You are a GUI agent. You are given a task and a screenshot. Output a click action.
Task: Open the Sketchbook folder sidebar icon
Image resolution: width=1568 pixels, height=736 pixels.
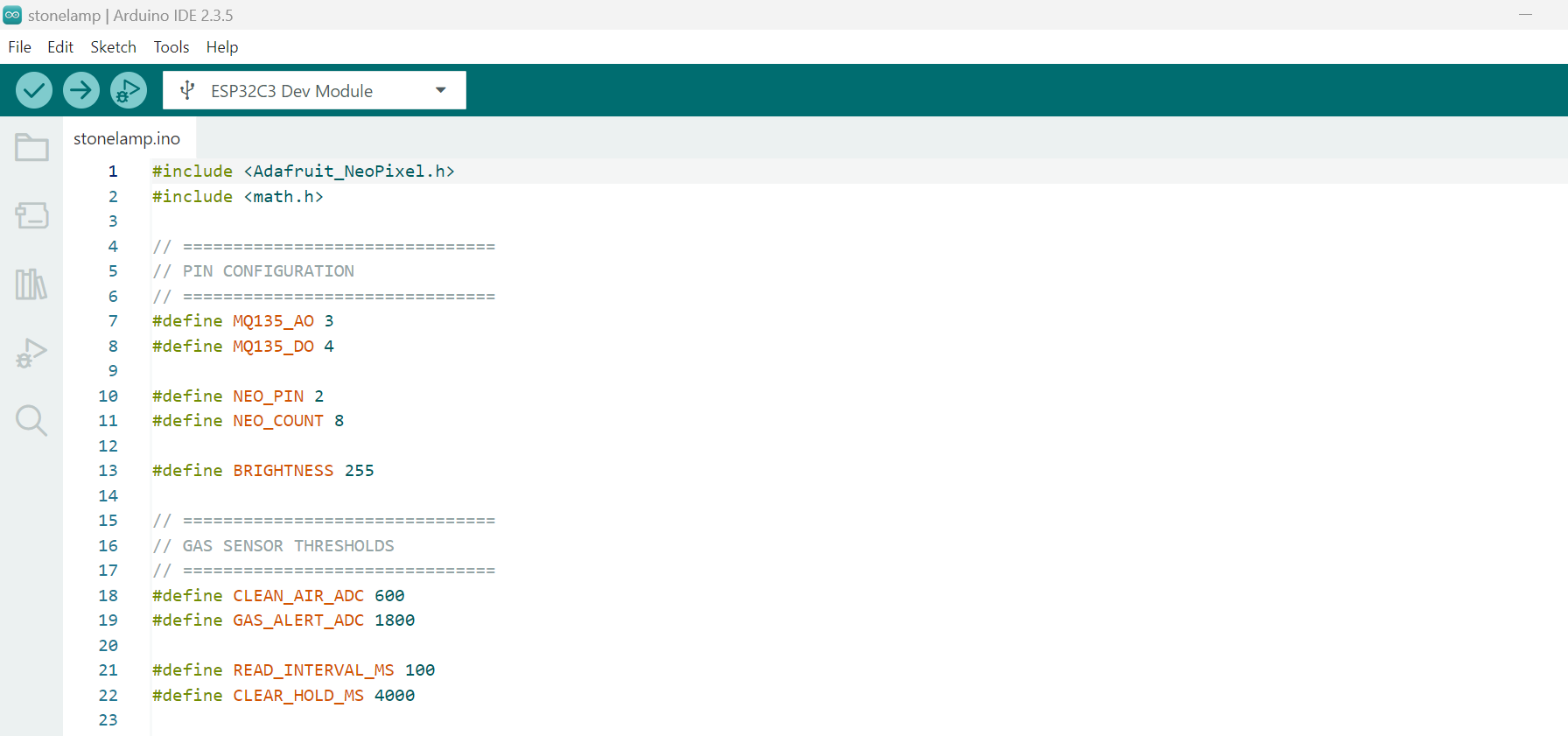pos(31,147)
